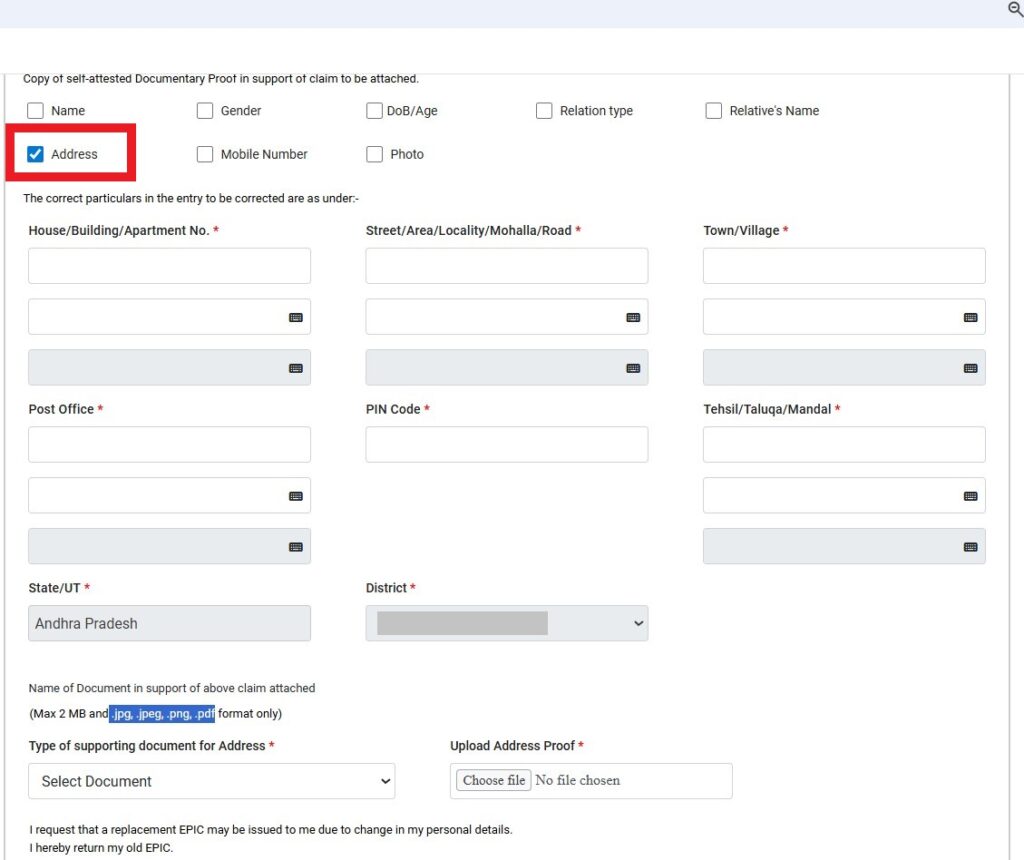The image size is (1024, 860).
Task: Click keyboard icon on greyed third Tehsil row
Action: point(970,546)
